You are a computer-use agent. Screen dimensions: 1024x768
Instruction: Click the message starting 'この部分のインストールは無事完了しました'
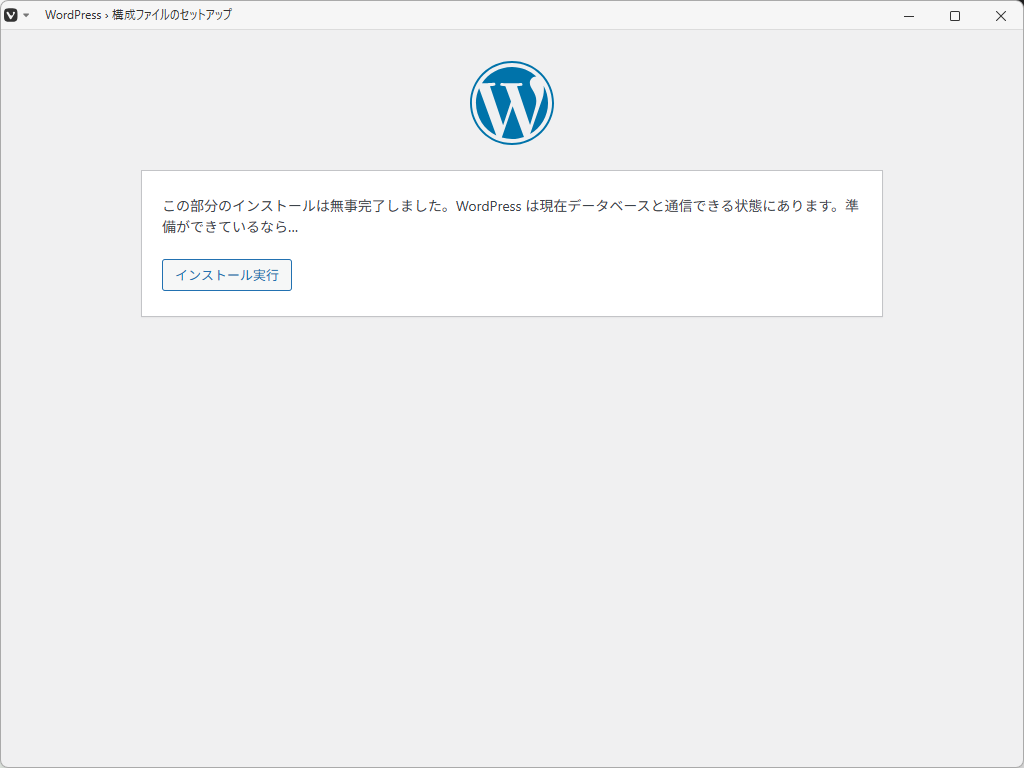point(511,216)
